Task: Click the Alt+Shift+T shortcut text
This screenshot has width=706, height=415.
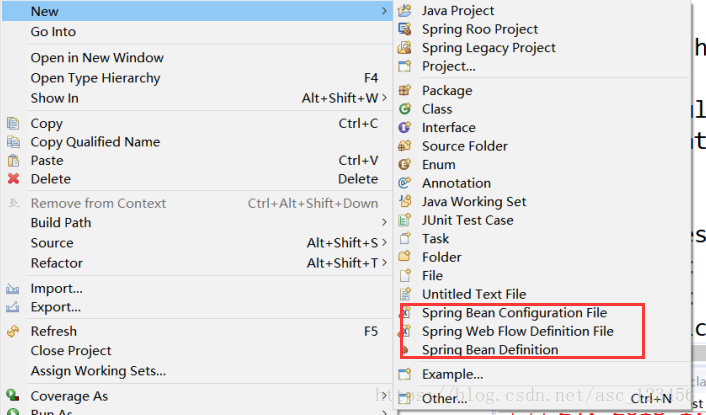Action: click(342, 263)
